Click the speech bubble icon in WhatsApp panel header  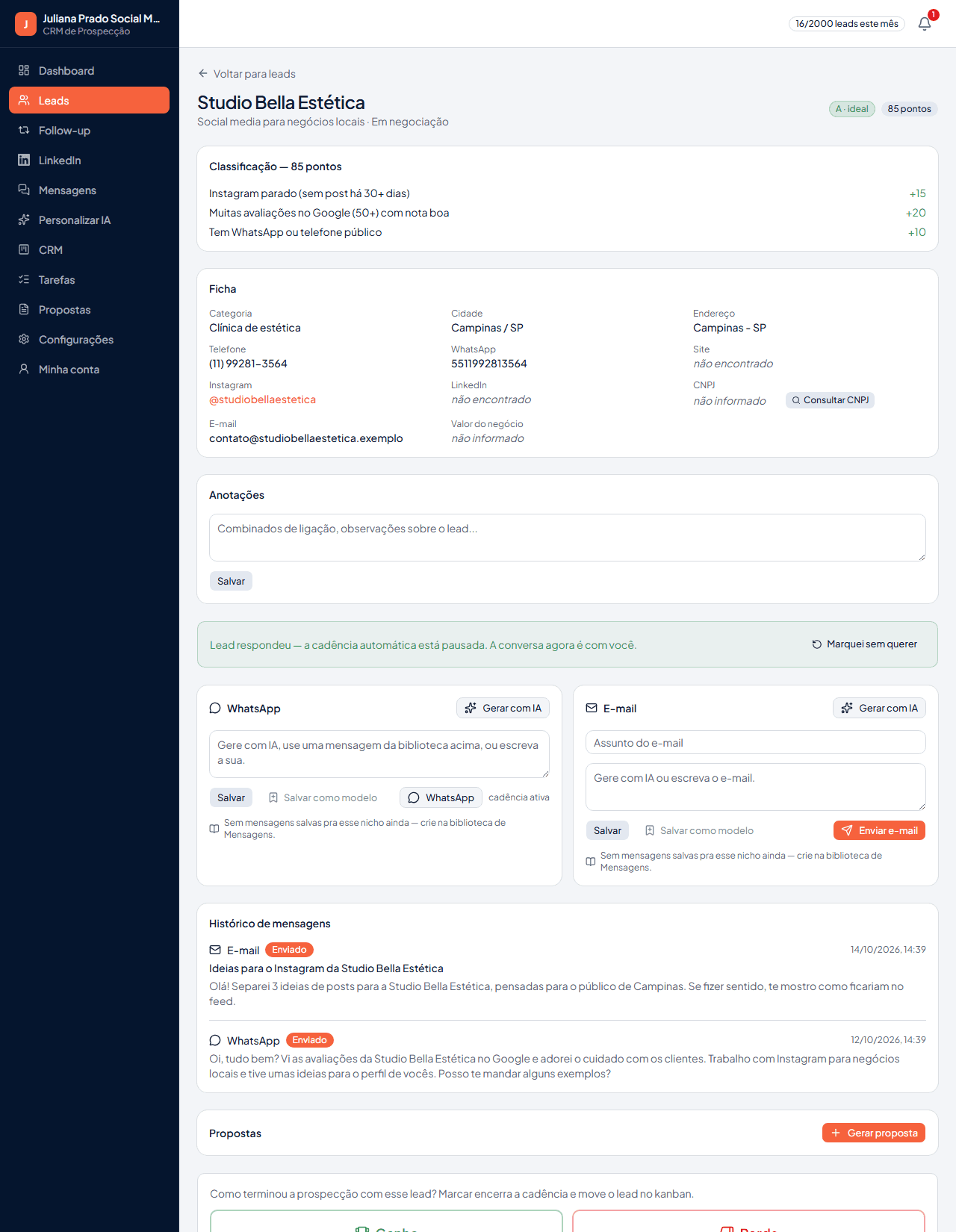(215, 708)
